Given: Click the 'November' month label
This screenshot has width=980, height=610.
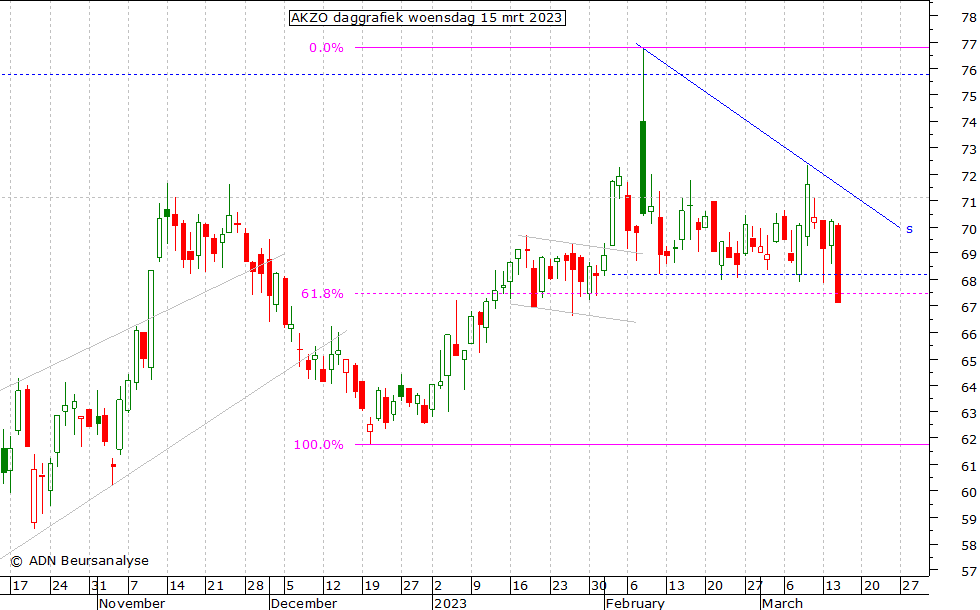Looking at the screenshot, I should tap(132, 603).
